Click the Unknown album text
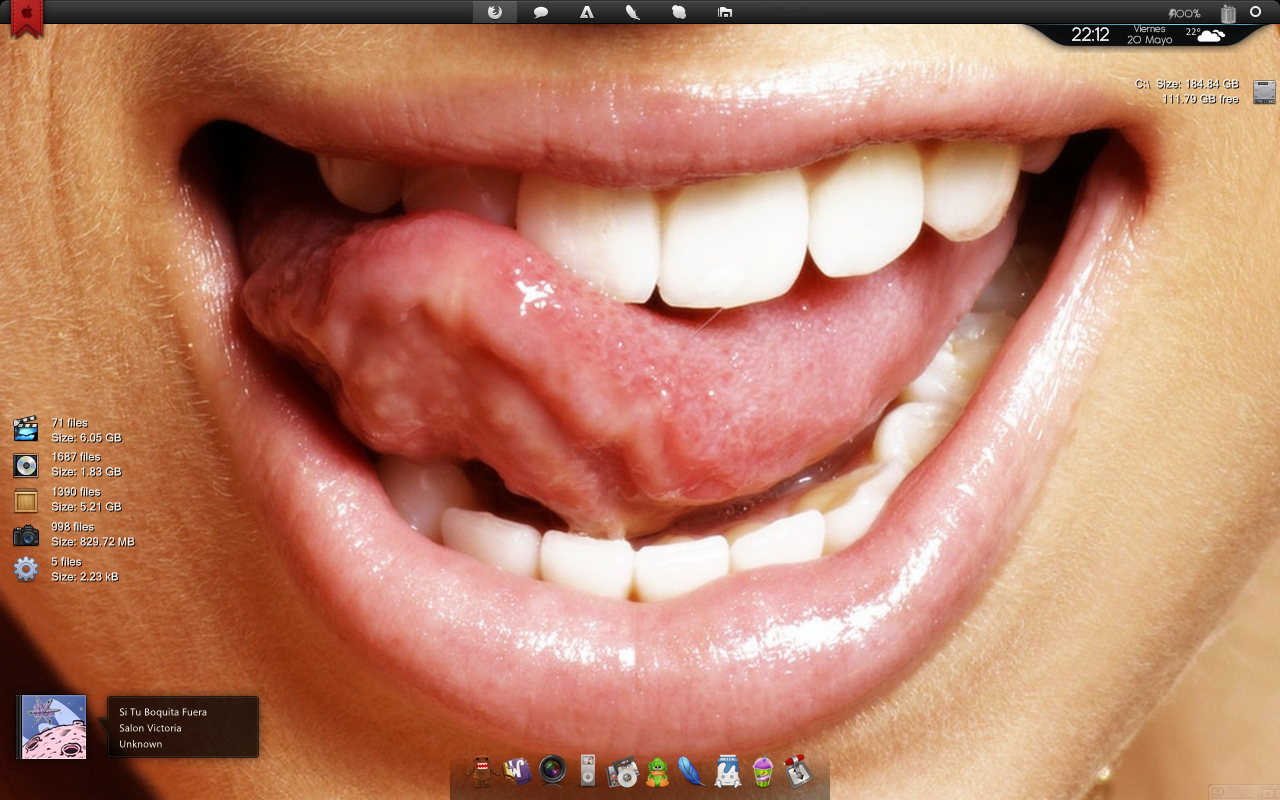 tap(140, 744)
